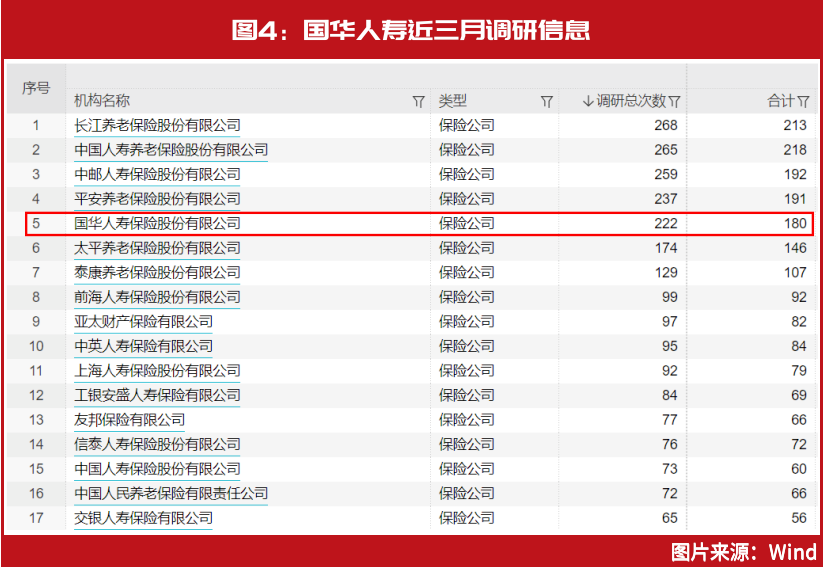Screen dimensions: 824x567
Task: Open 中国人寿养老保险股份有限公司 link
Action: click(x=171, y=150)
